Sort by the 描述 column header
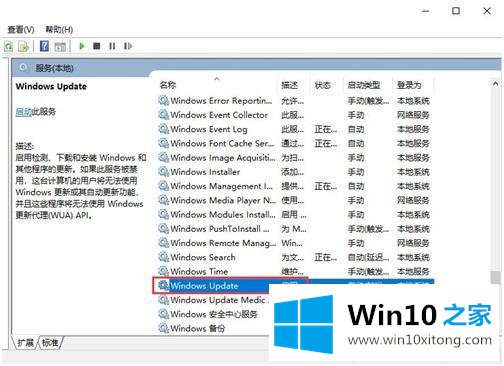 (x=289, y=85)
